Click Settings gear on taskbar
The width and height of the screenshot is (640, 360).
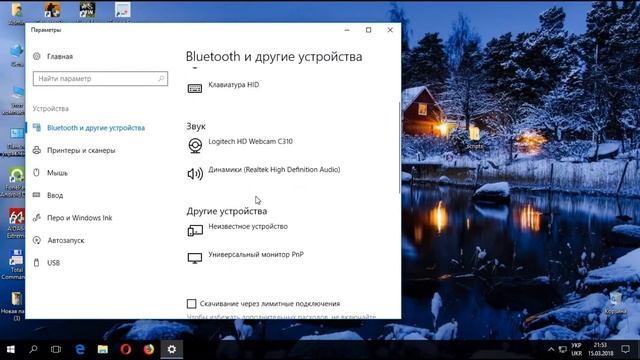172,349
